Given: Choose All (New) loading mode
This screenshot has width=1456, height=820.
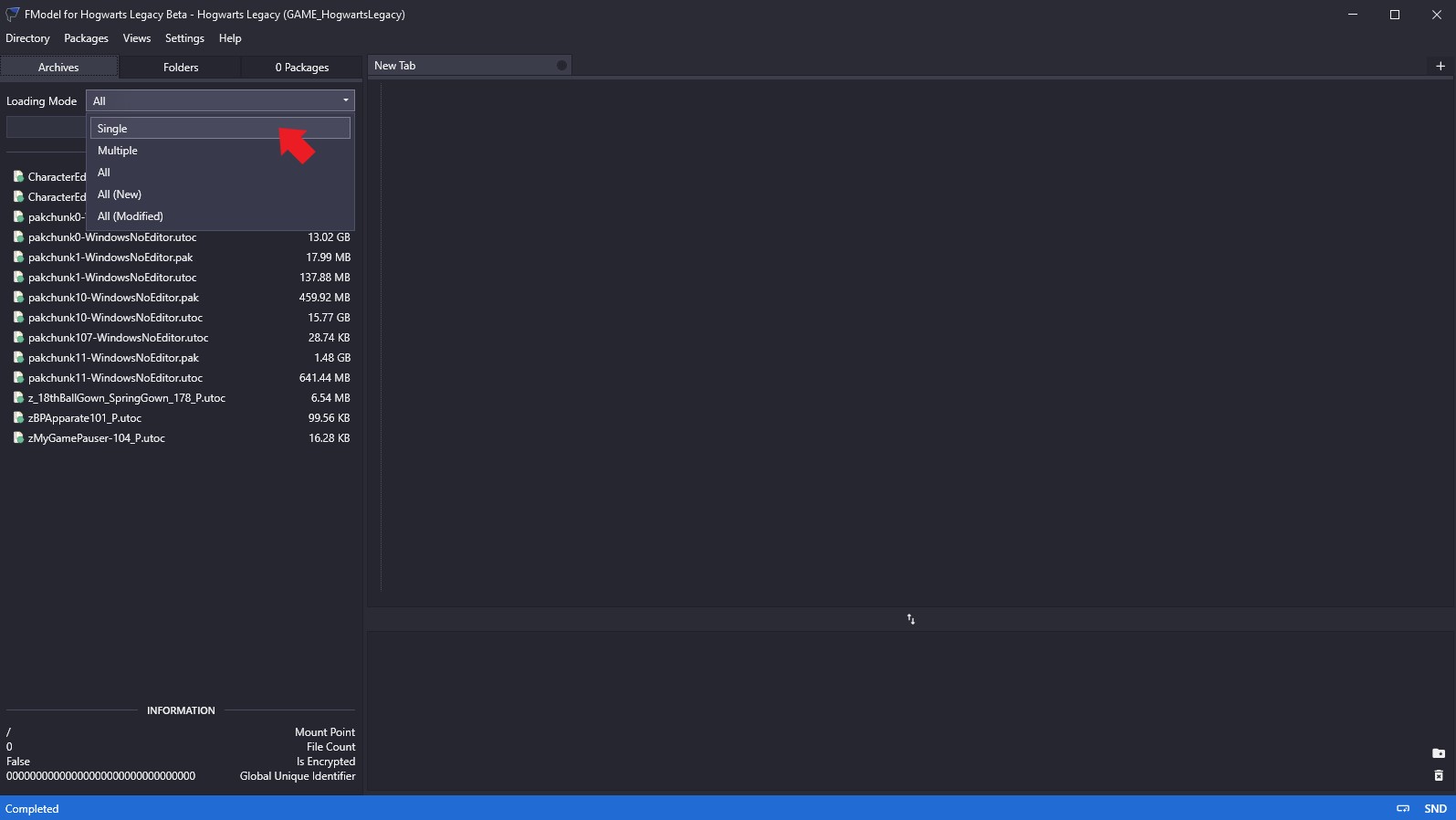Looking at the screenshot, I should point(220,194).
